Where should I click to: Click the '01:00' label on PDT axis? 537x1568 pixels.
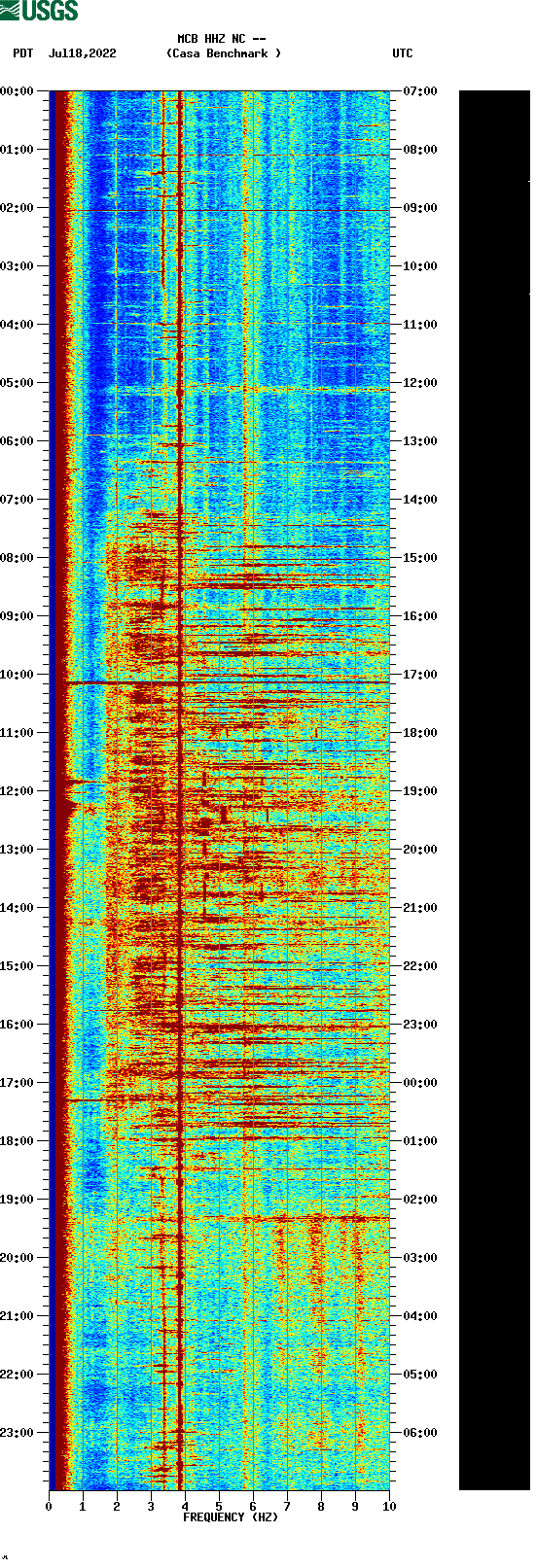[17, 150]
